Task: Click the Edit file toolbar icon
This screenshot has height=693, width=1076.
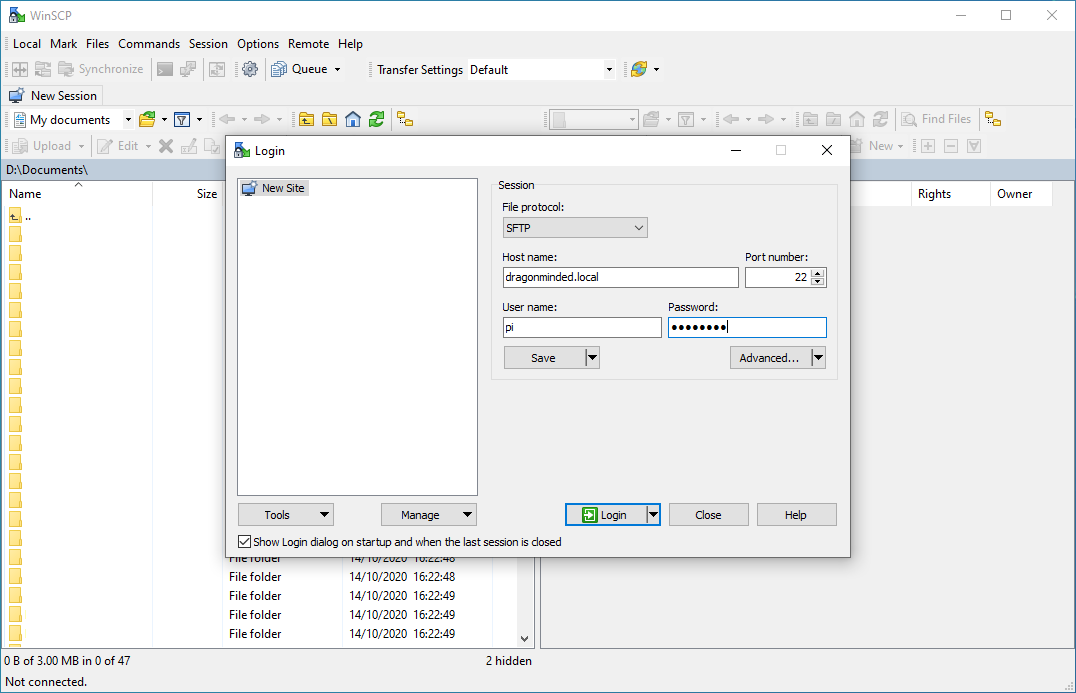Action: [117, 146]
